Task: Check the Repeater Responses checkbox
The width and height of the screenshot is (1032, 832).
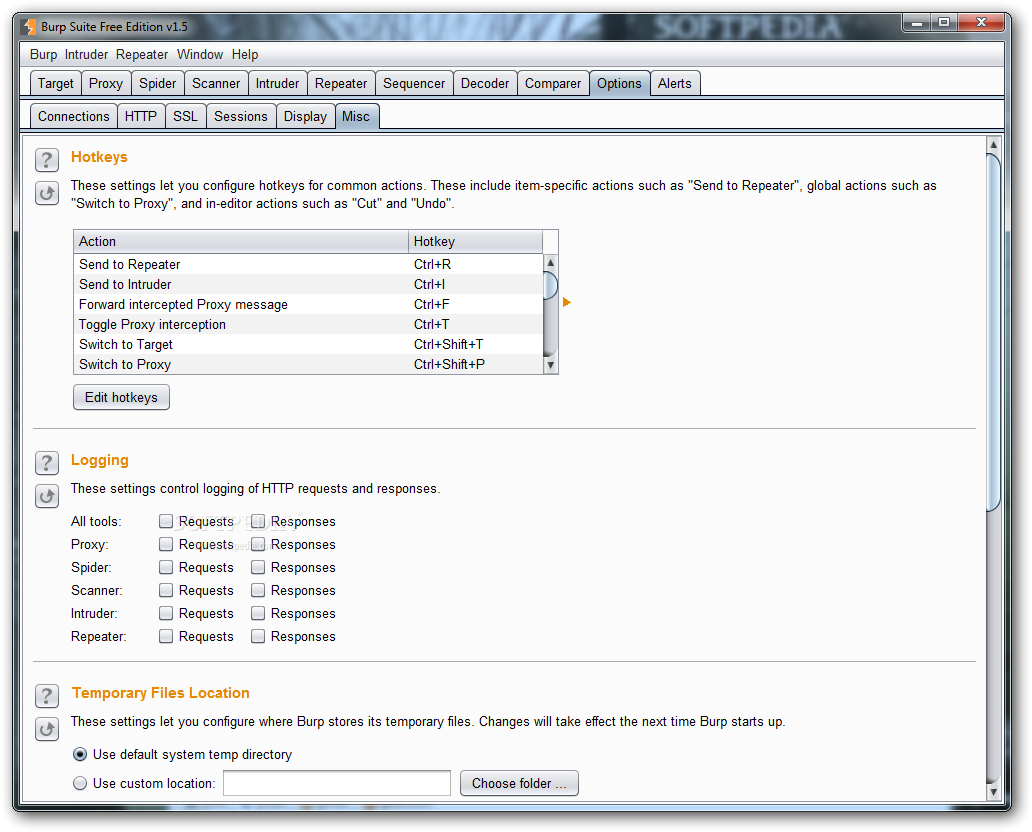Action: point(258,637)
